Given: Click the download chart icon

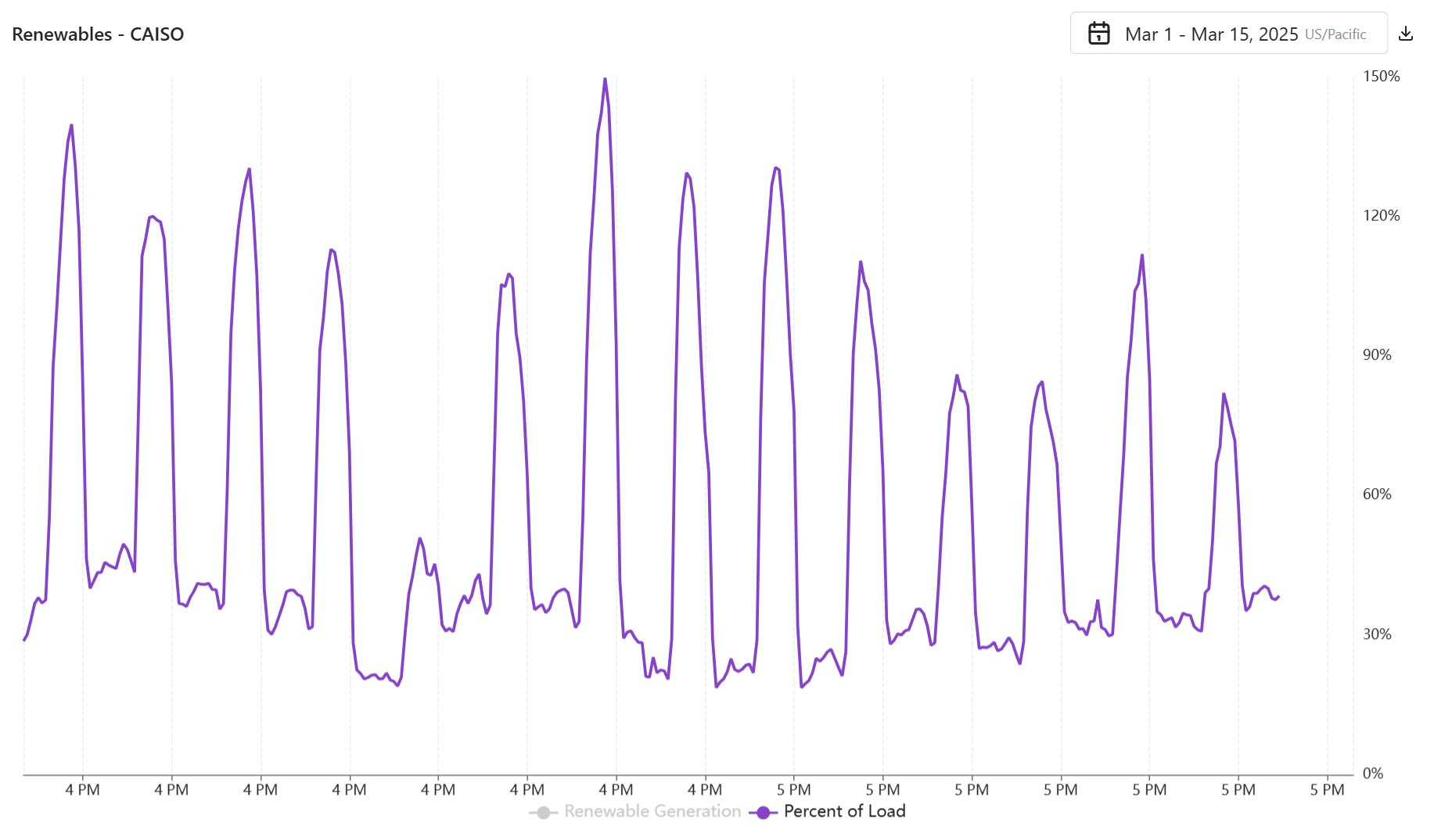Looking at the screenshot, I should coord(1406,34).
